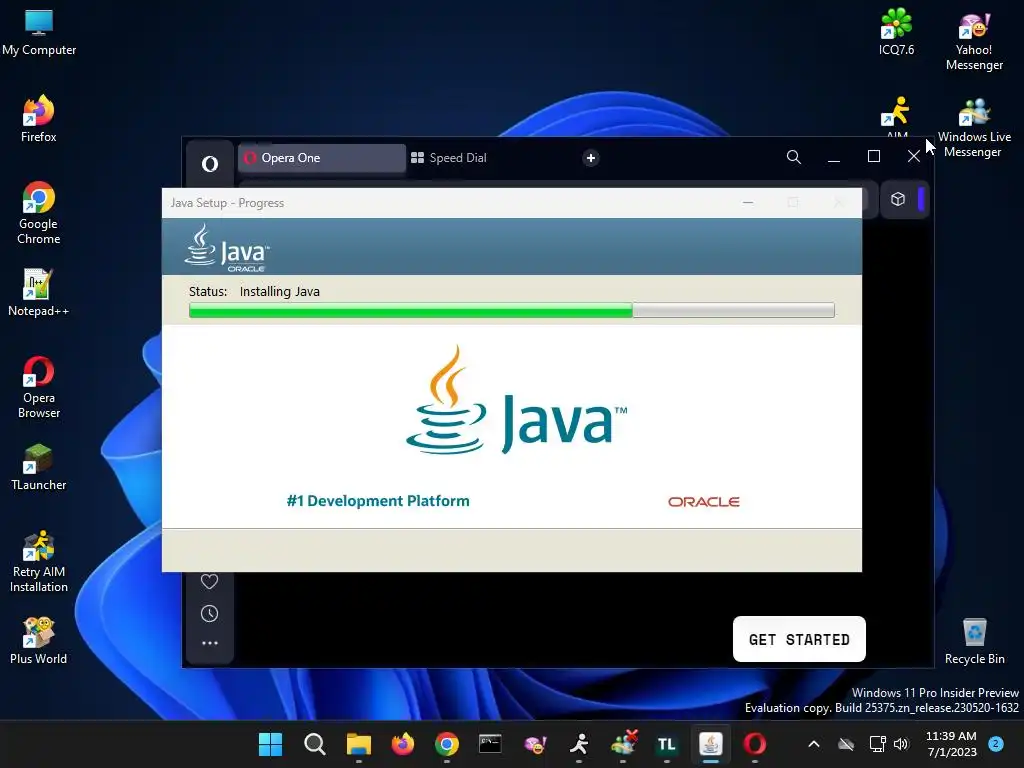Switch to Firefox on the taskbar

(402, 744)
